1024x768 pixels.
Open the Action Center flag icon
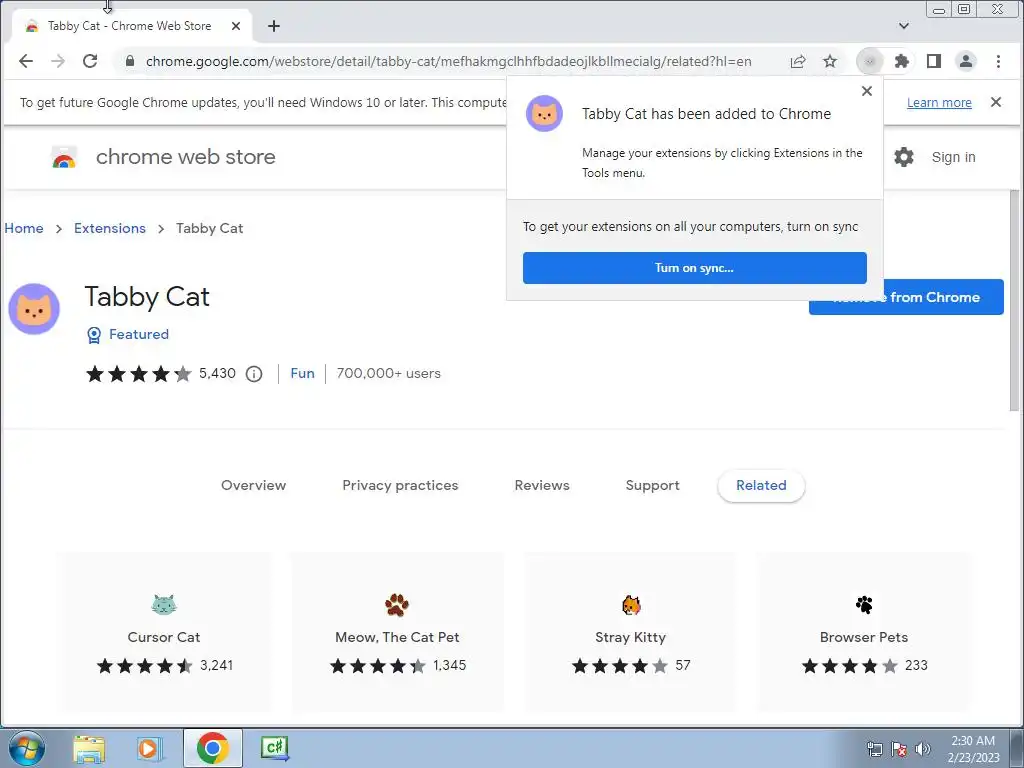pos(899,749)
